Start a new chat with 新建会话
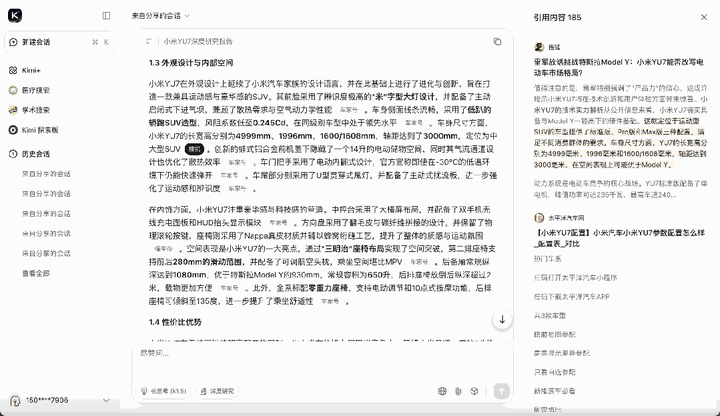Image resolution: width=720 pixels, height=416 pixels. pyautogui.click(x=59, y=42)
